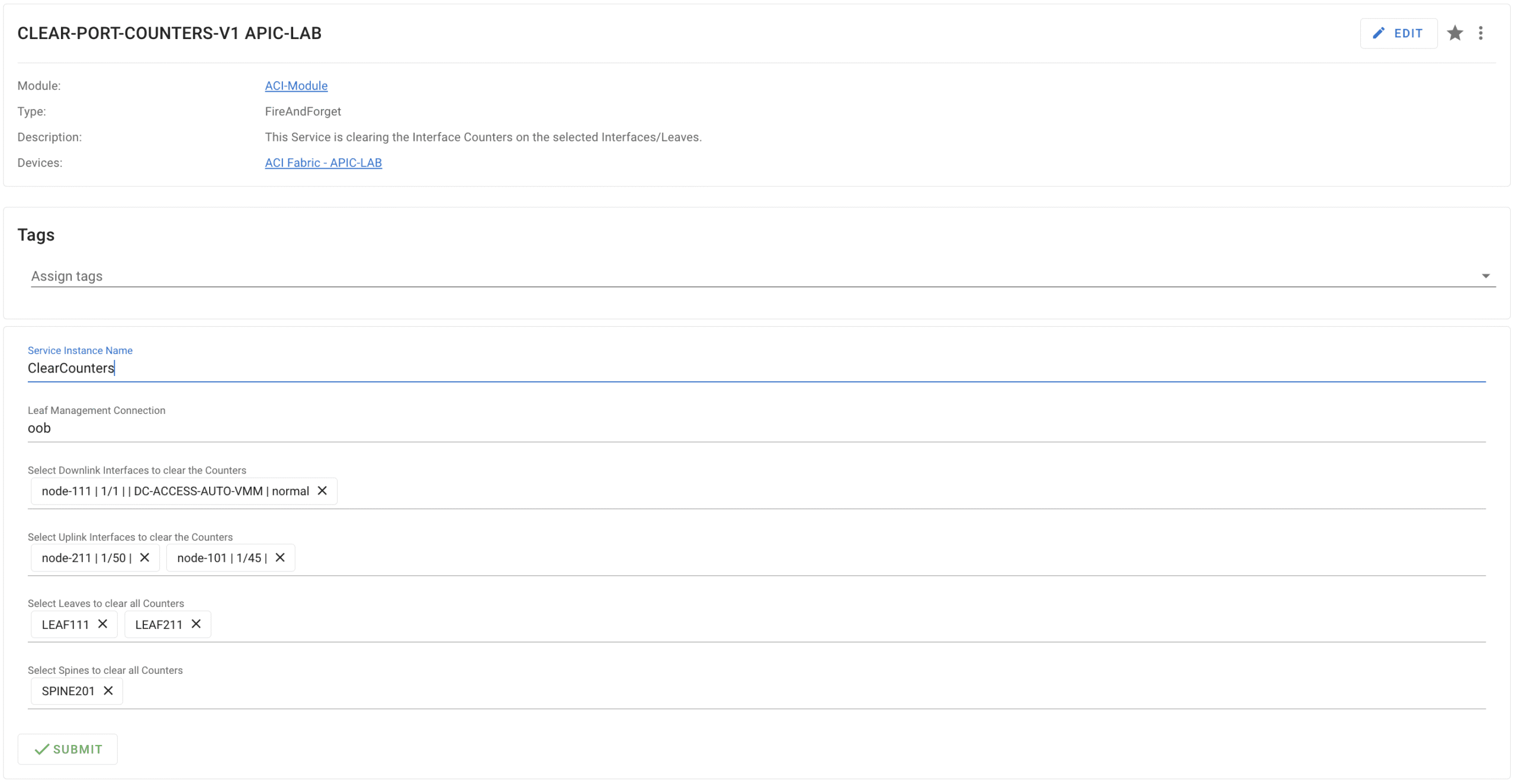Open the three-dot more options menu

(x=1480, y=33)
